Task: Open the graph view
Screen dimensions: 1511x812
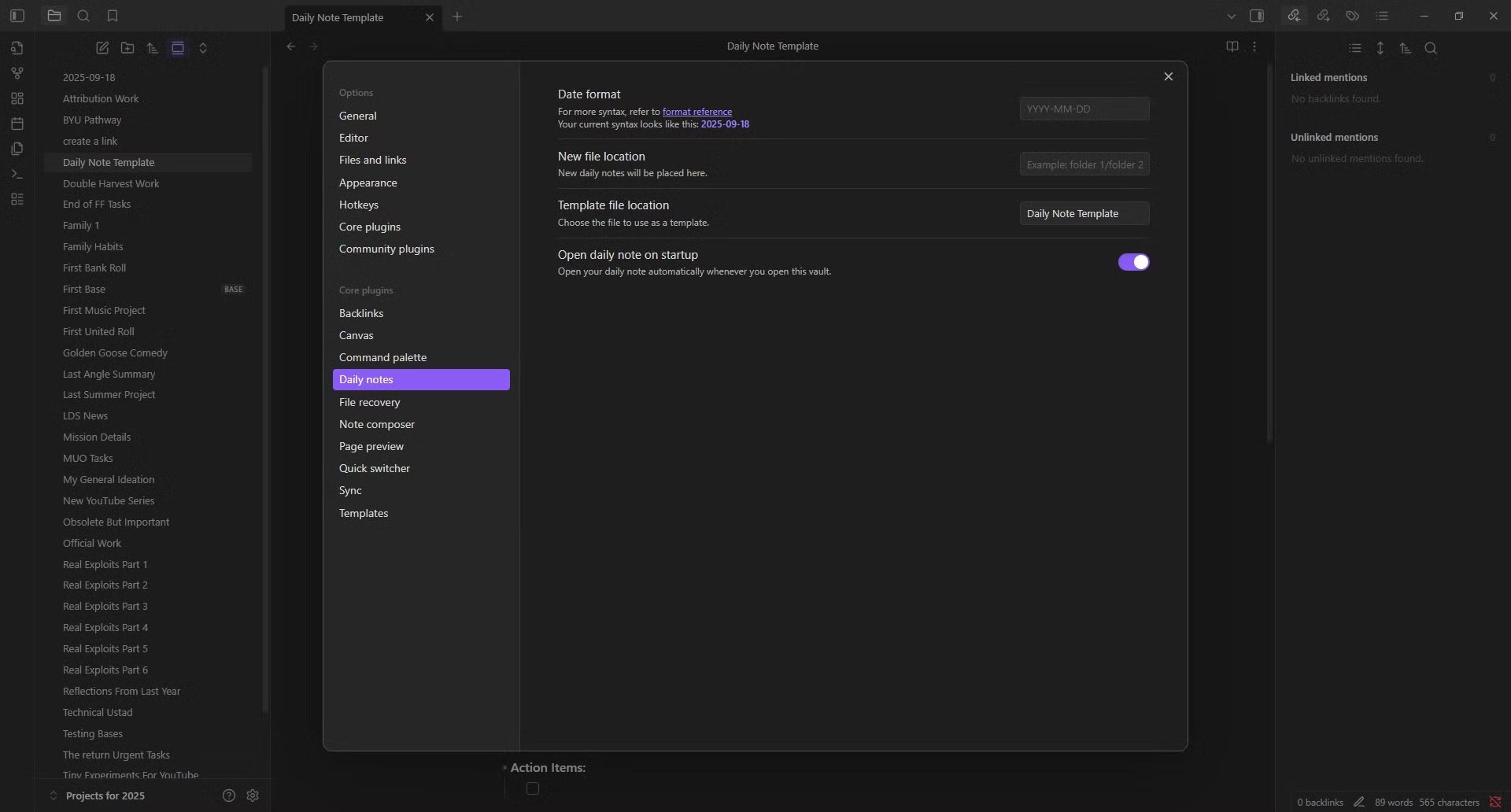Action: coord(17,73)
